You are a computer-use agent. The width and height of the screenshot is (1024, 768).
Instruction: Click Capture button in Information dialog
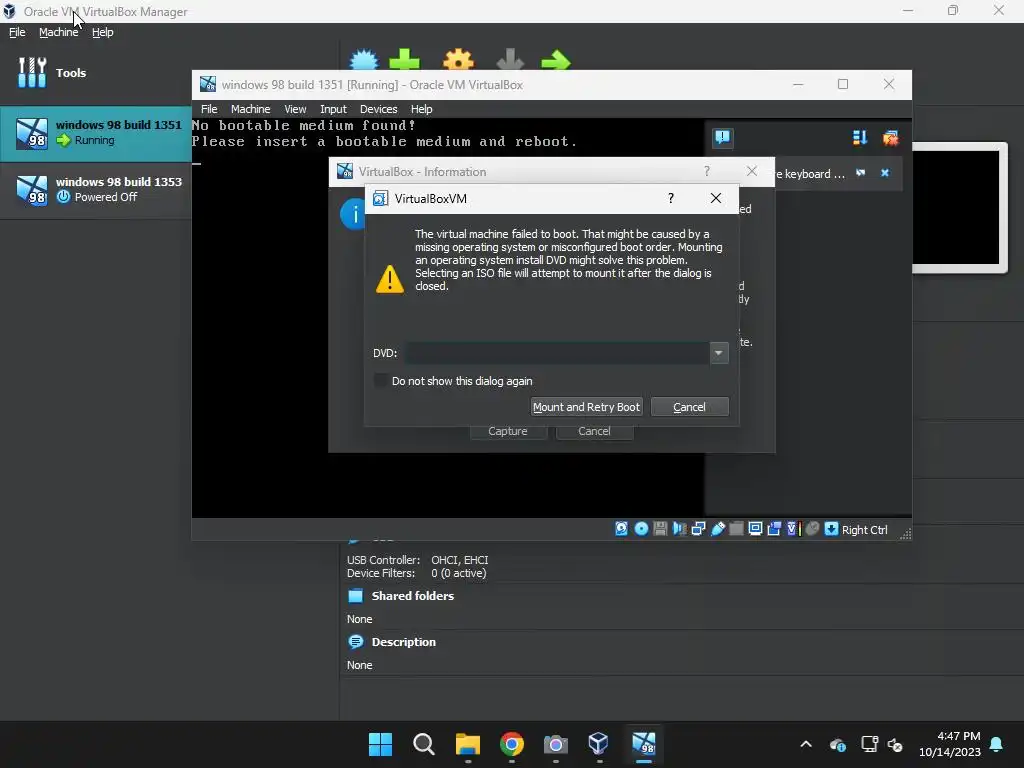tap(507, 432)
